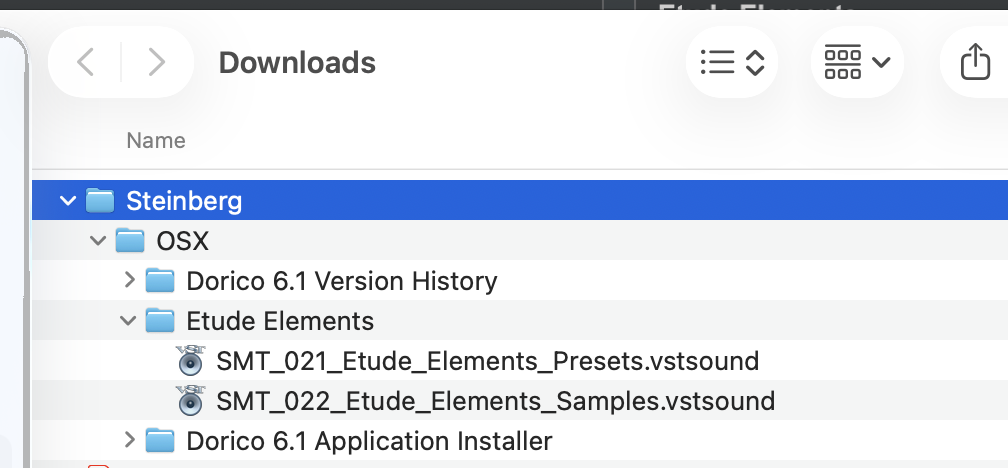Image resolution: width=1008 pixels, height=468 pixels.
Task: Expand the Dorico 6.1 Version History folder
Action: 129,280
